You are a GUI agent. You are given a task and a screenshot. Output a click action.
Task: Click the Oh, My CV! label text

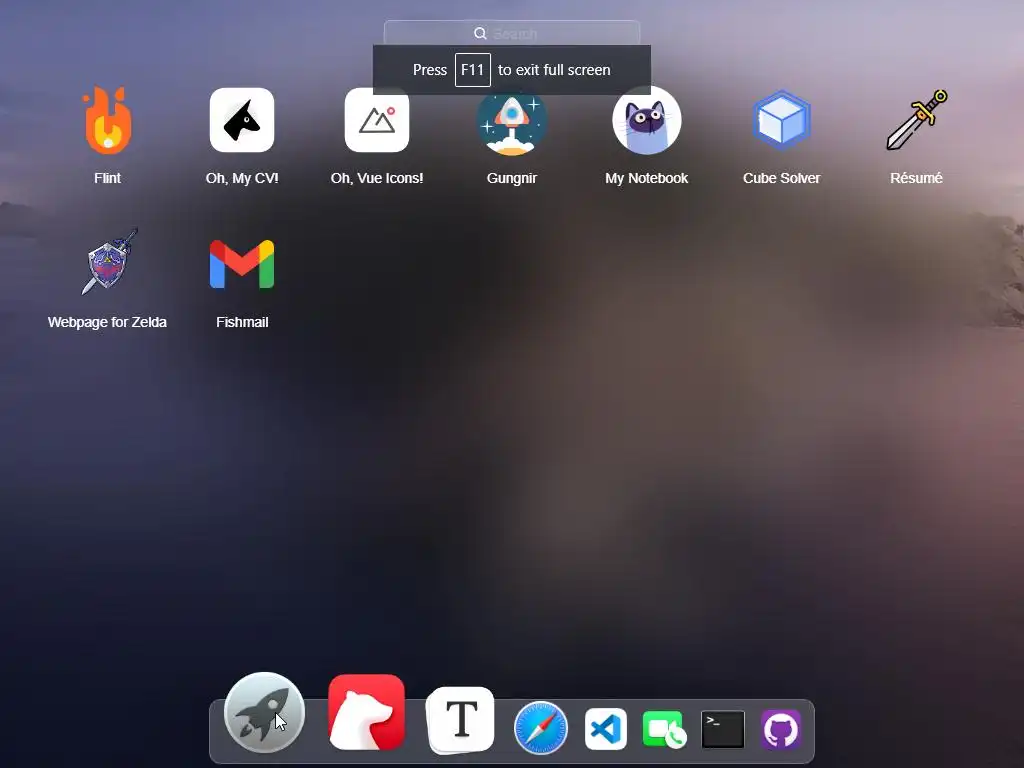[242, 178]
